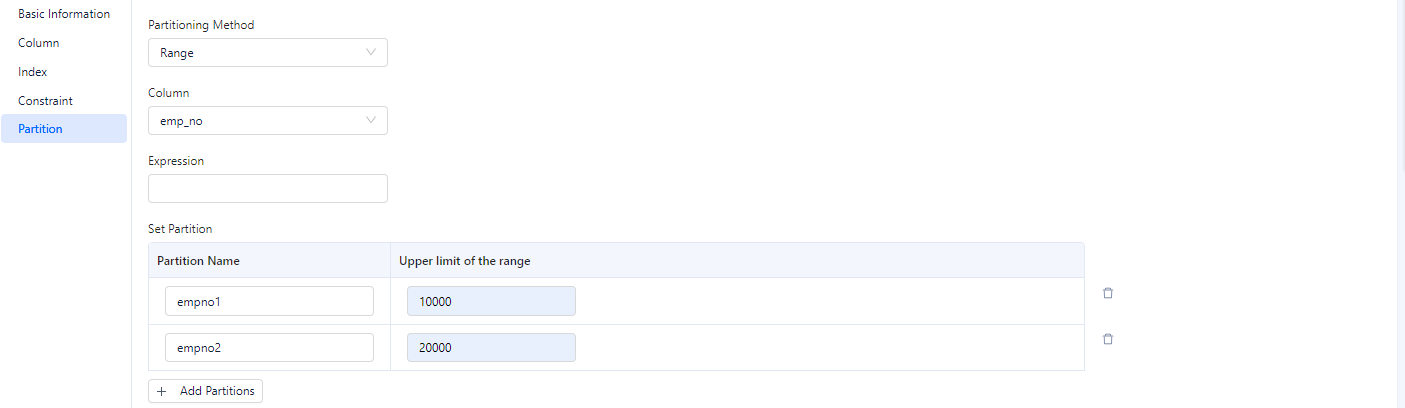Delete the empno2 partition row

tap(1108, 339)
